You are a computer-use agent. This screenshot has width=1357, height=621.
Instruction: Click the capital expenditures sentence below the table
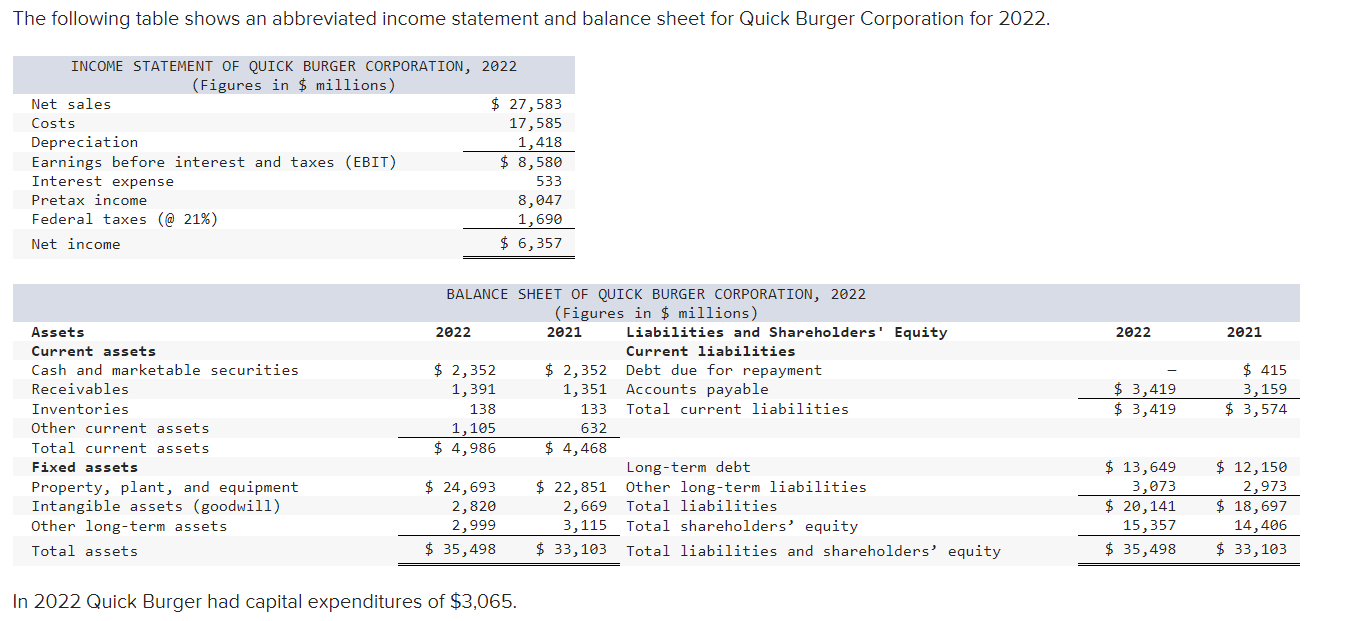pos(265,602)
